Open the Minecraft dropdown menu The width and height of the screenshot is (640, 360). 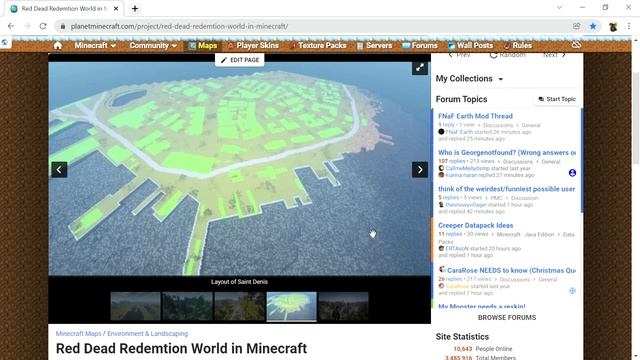[x=95, y=45]
